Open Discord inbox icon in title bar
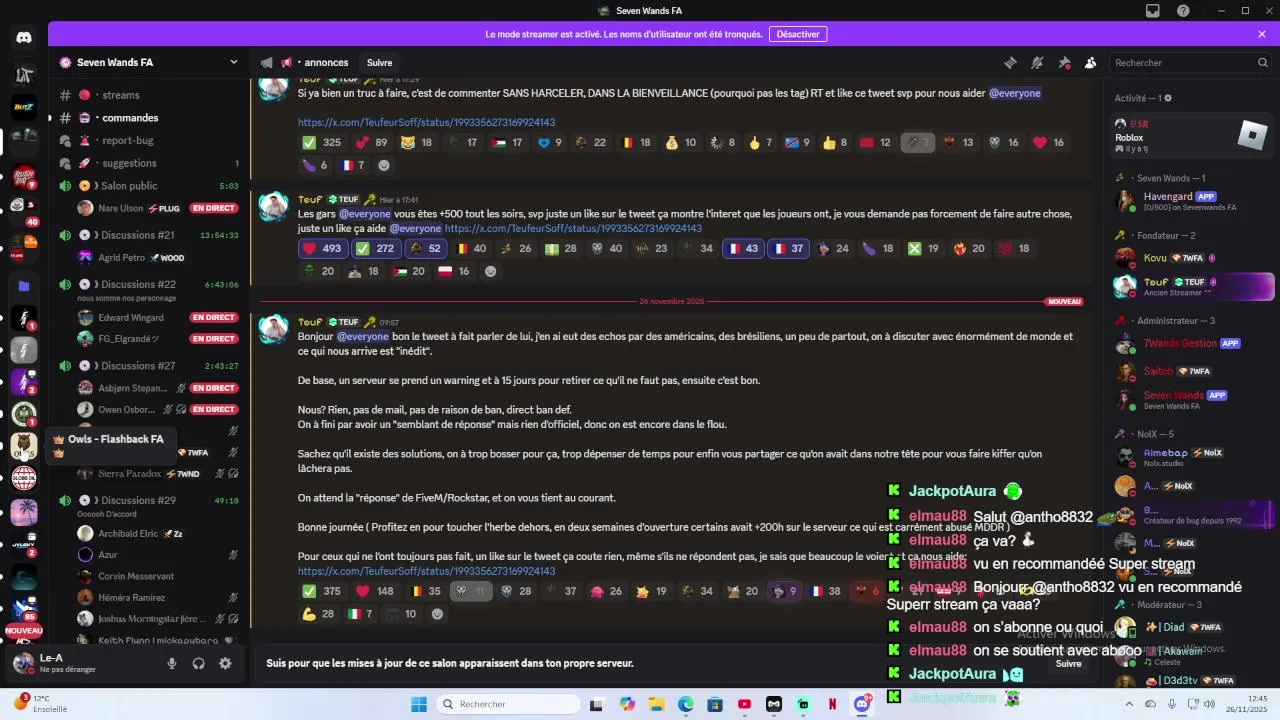This screenshot has width=1280, height=720. 1153,11
